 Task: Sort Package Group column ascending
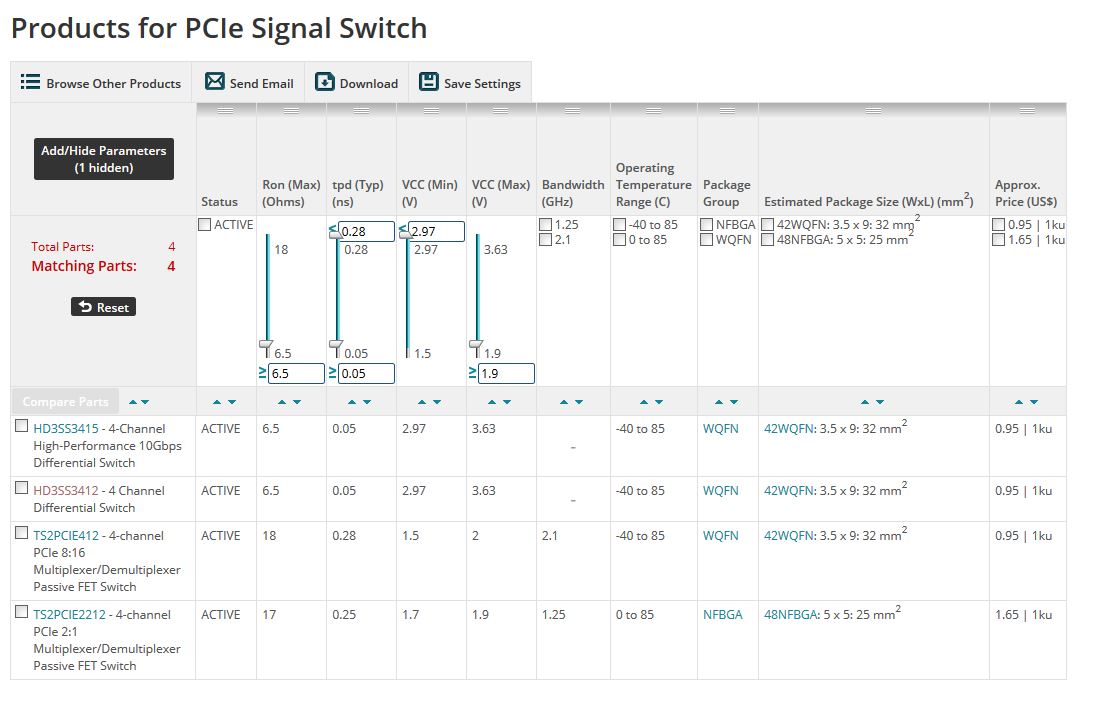tap(720, 402)
